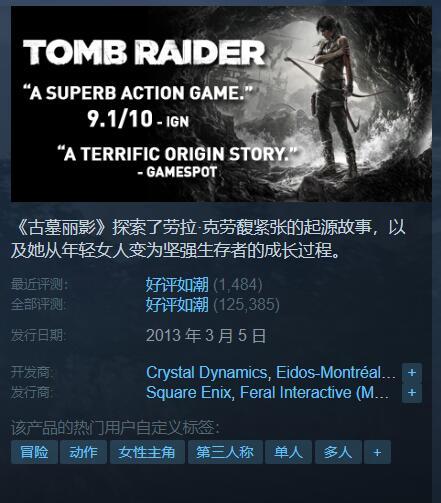The height and width of the screenshot is (503, 441).
Task: Click the Tomb Raider header capsule image
Action: 221,104
